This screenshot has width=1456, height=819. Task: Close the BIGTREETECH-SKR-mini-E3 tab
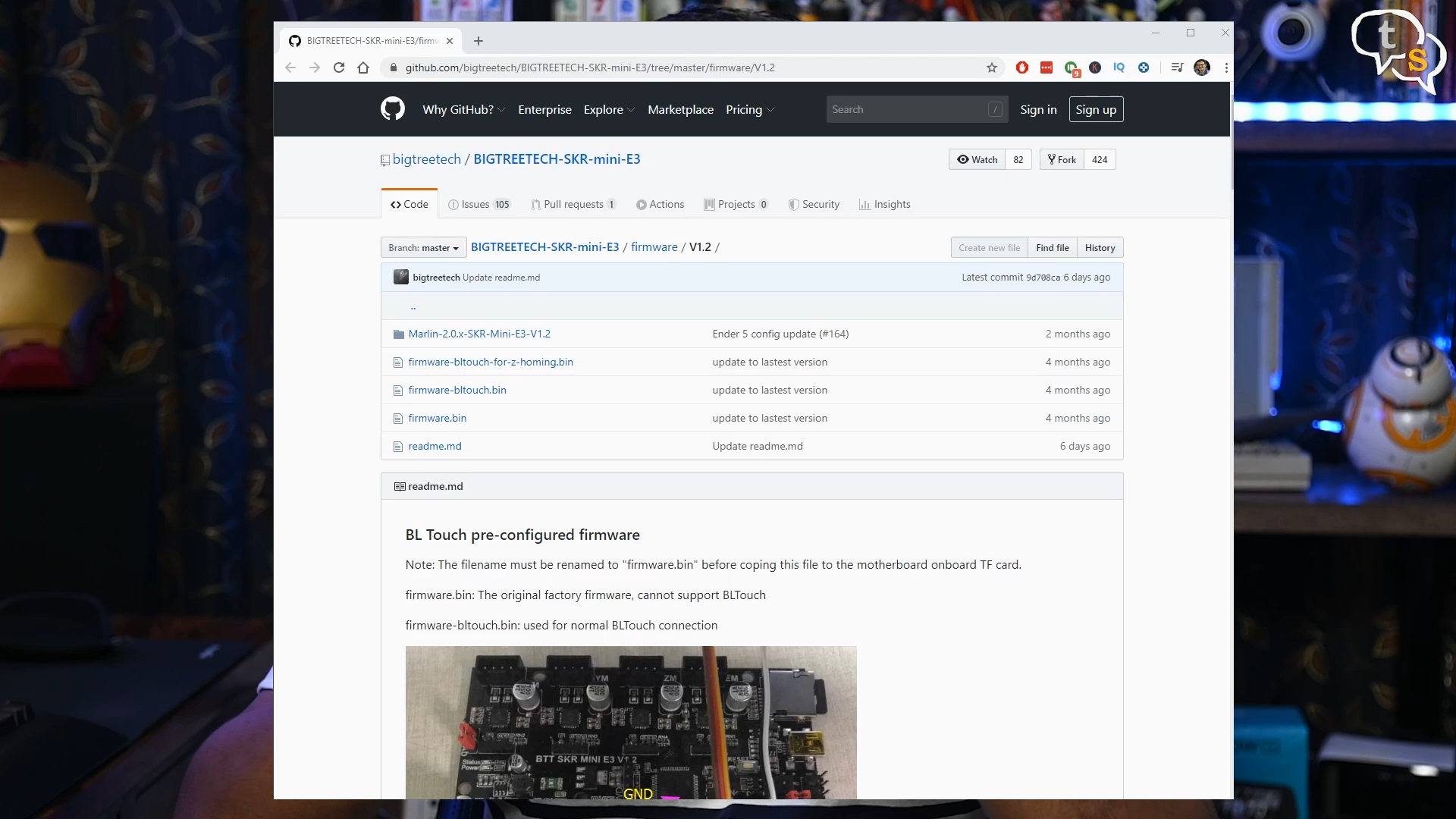[x=450, y=41]
